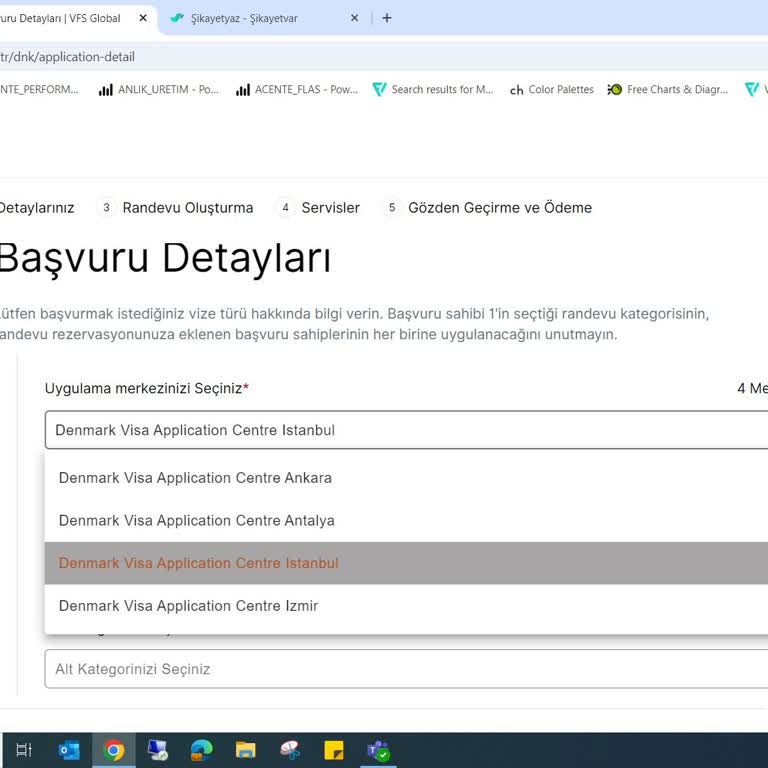Open Free Charts & Diagr... bookmark

tap(668, 90)
